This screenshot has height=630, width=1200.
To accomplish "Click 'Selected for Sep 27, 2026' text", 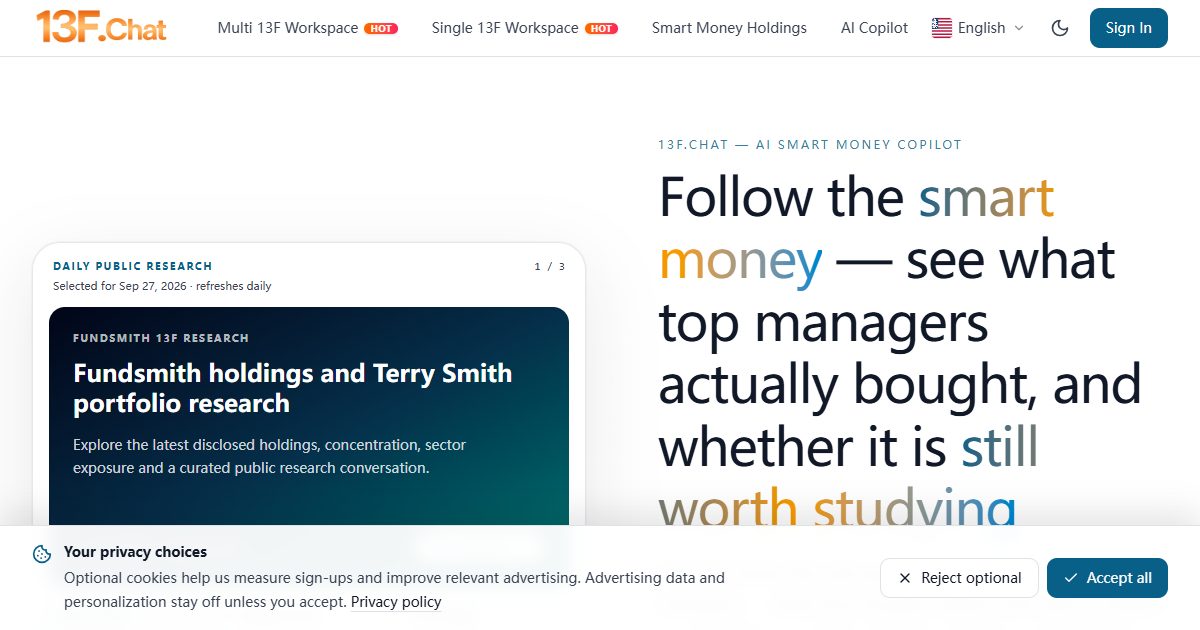I will 121,286.
